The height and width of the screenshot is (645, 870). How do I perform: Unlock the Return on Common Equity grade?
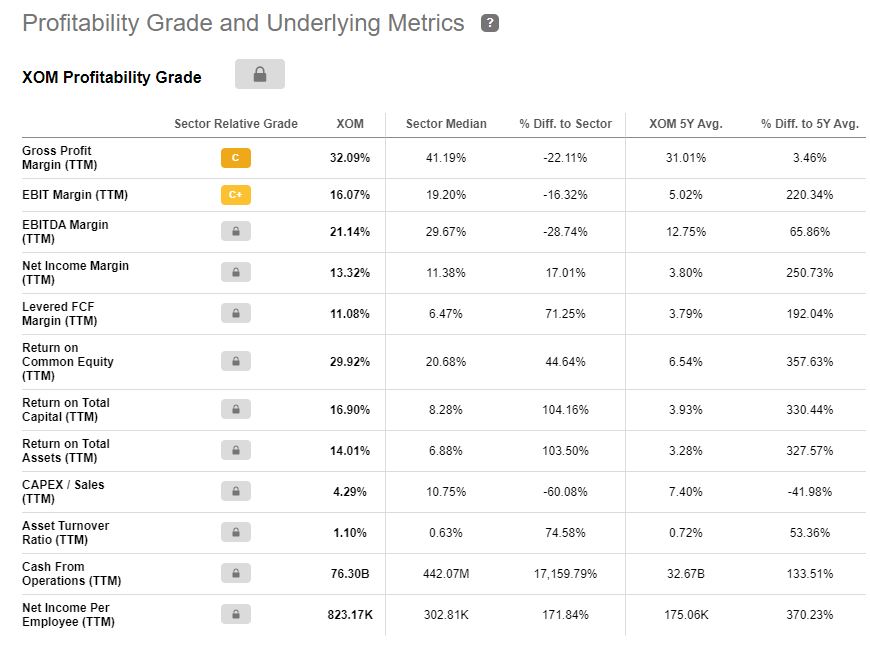coord(236,362)
